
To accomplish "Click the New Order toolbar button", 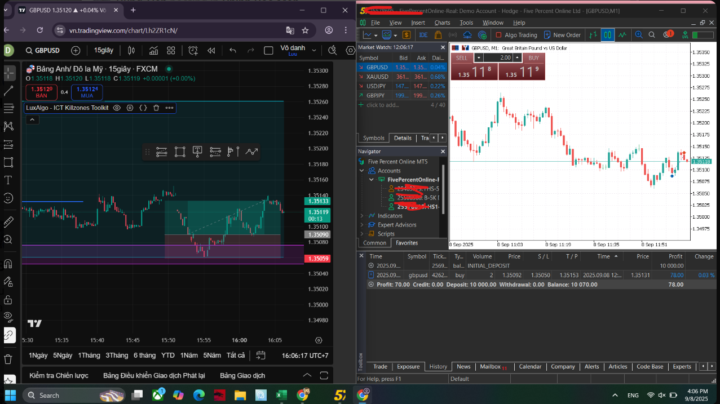I will pos(562,35).
